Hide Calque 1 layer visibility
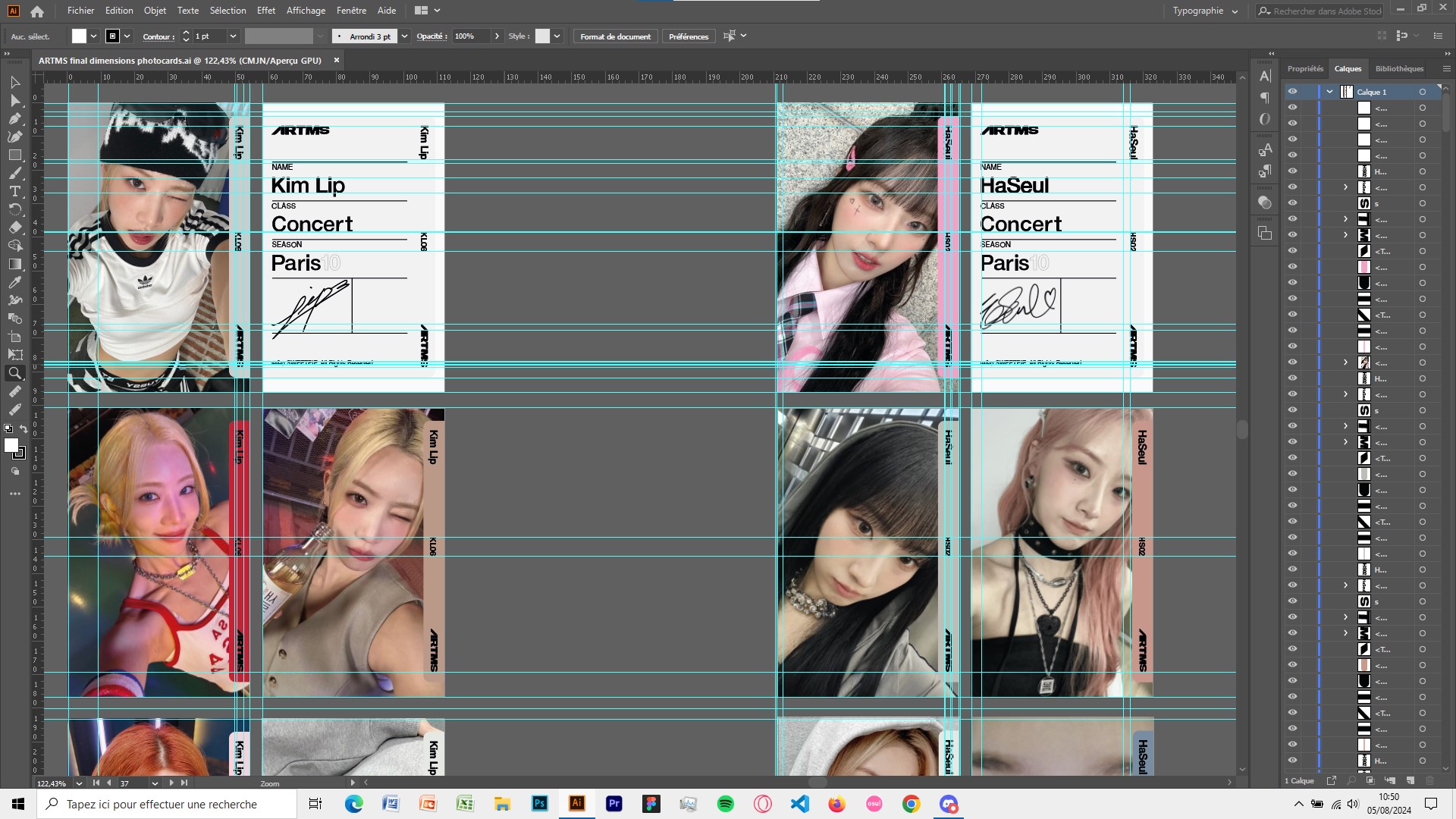The height and width of the screenshot is (819, 1456). 1292,92
